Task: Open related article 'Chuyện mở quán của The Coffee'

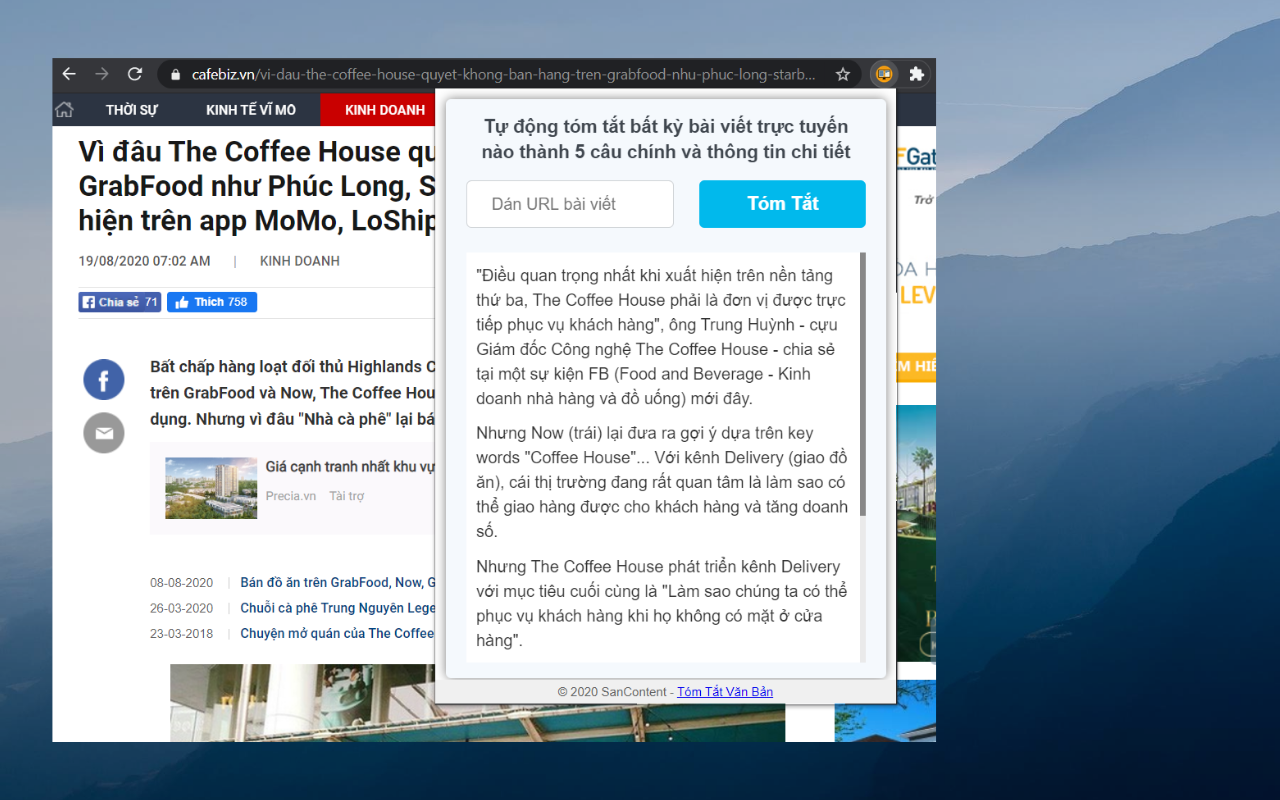Action: (338, 633)
